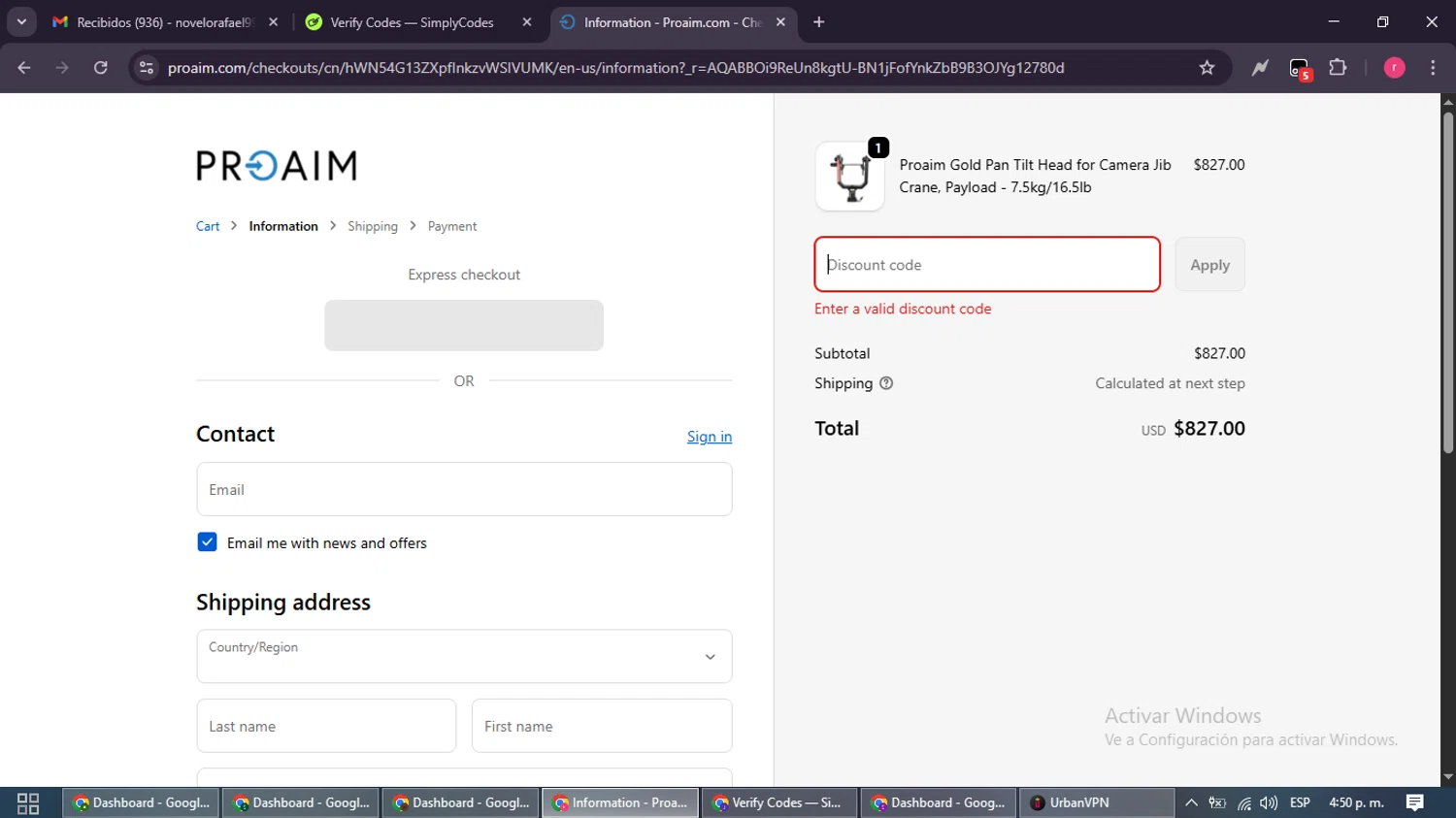
Task: Close the Gmail Recibidos tab
Action: [x=273, y=21]
